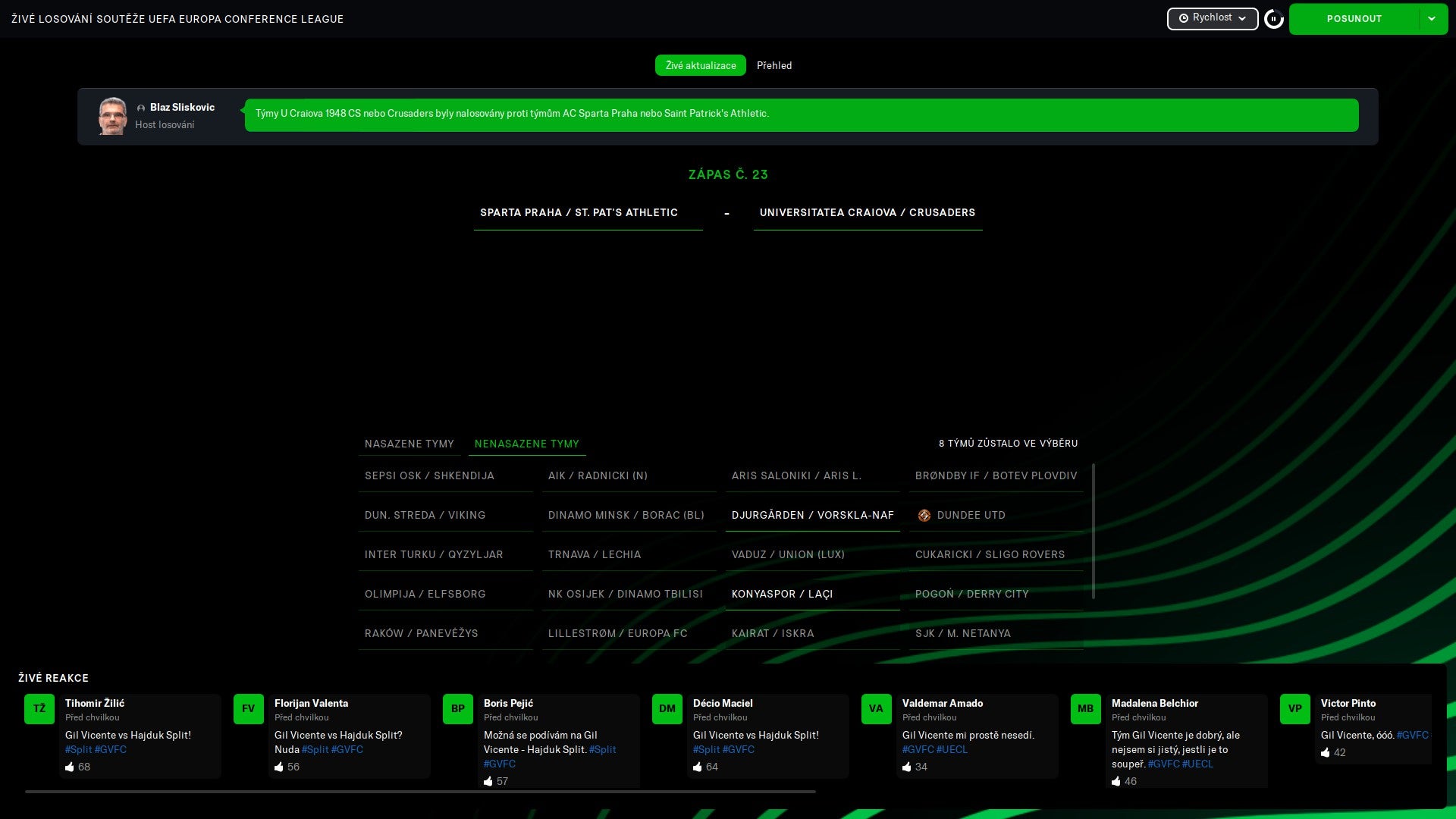Click the Dundee Utd club badge icon

tap(924, 515)
